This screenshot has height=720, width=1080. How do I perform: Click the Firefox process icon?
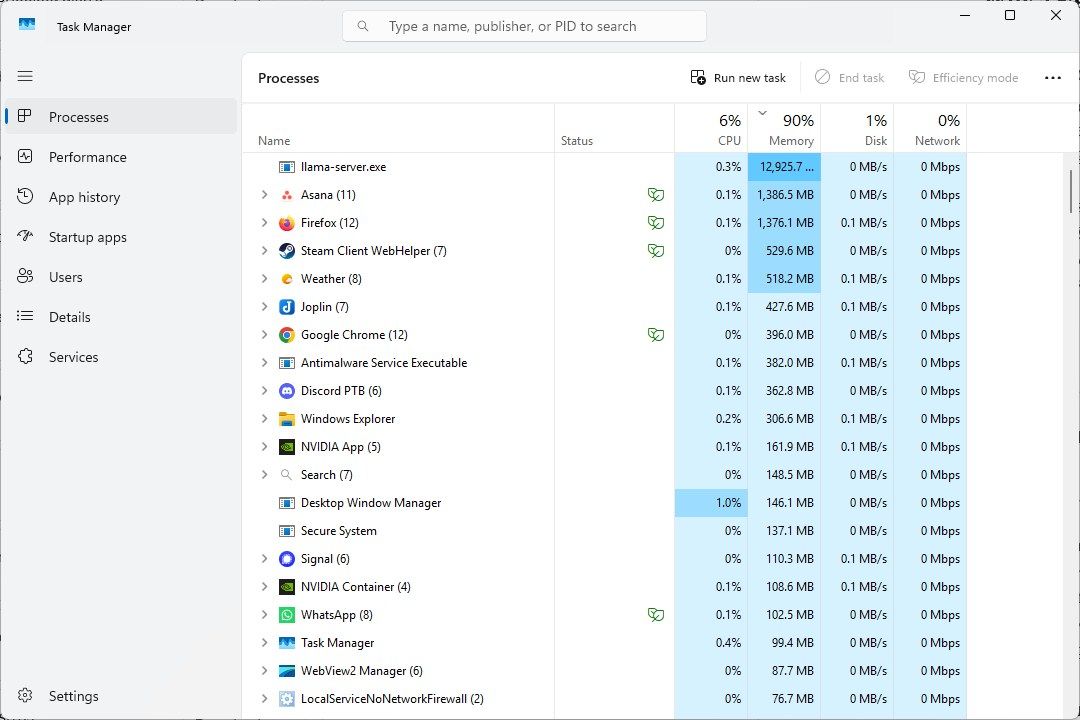point(287,223)
